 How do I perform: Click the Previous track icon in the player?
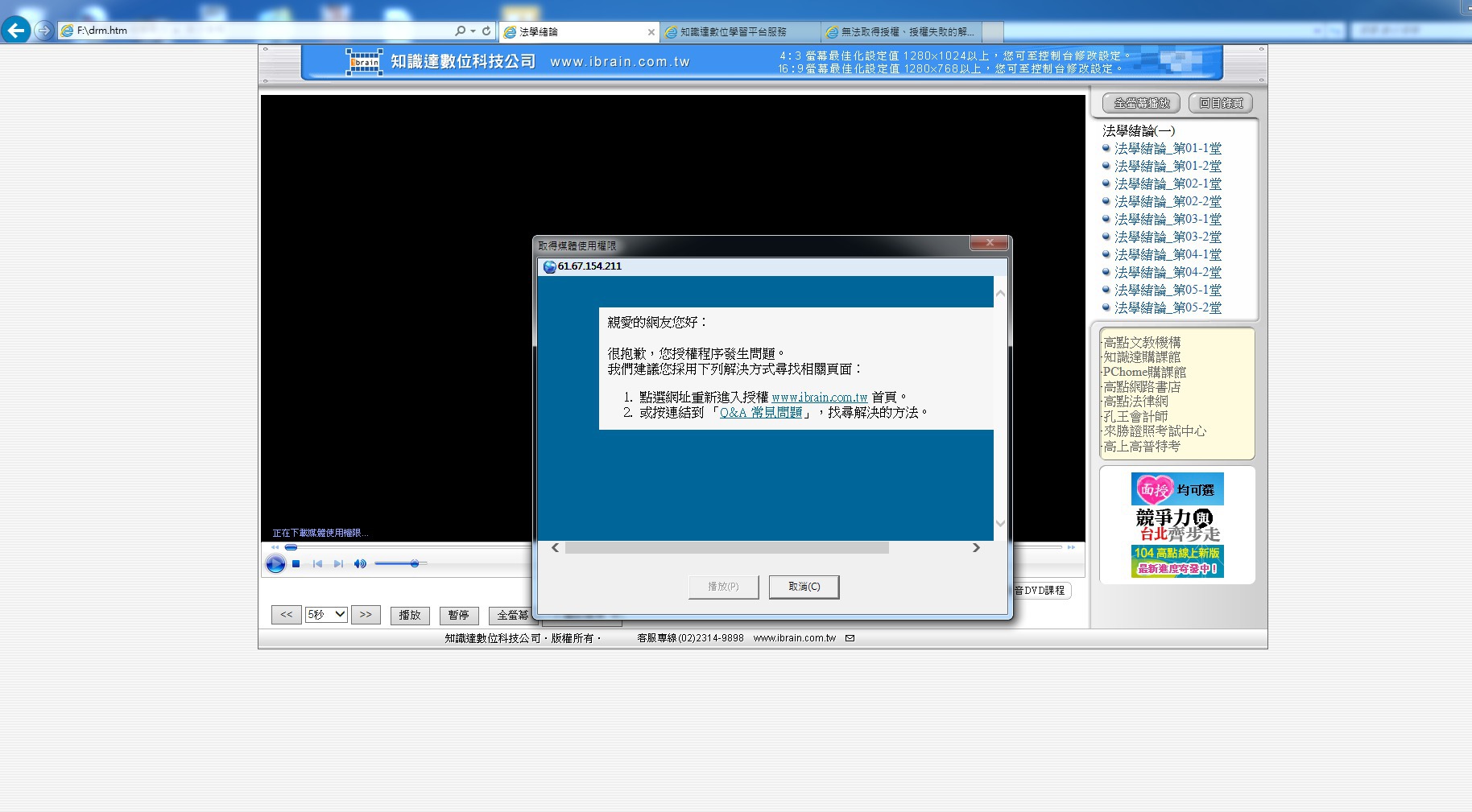point(317,564)
